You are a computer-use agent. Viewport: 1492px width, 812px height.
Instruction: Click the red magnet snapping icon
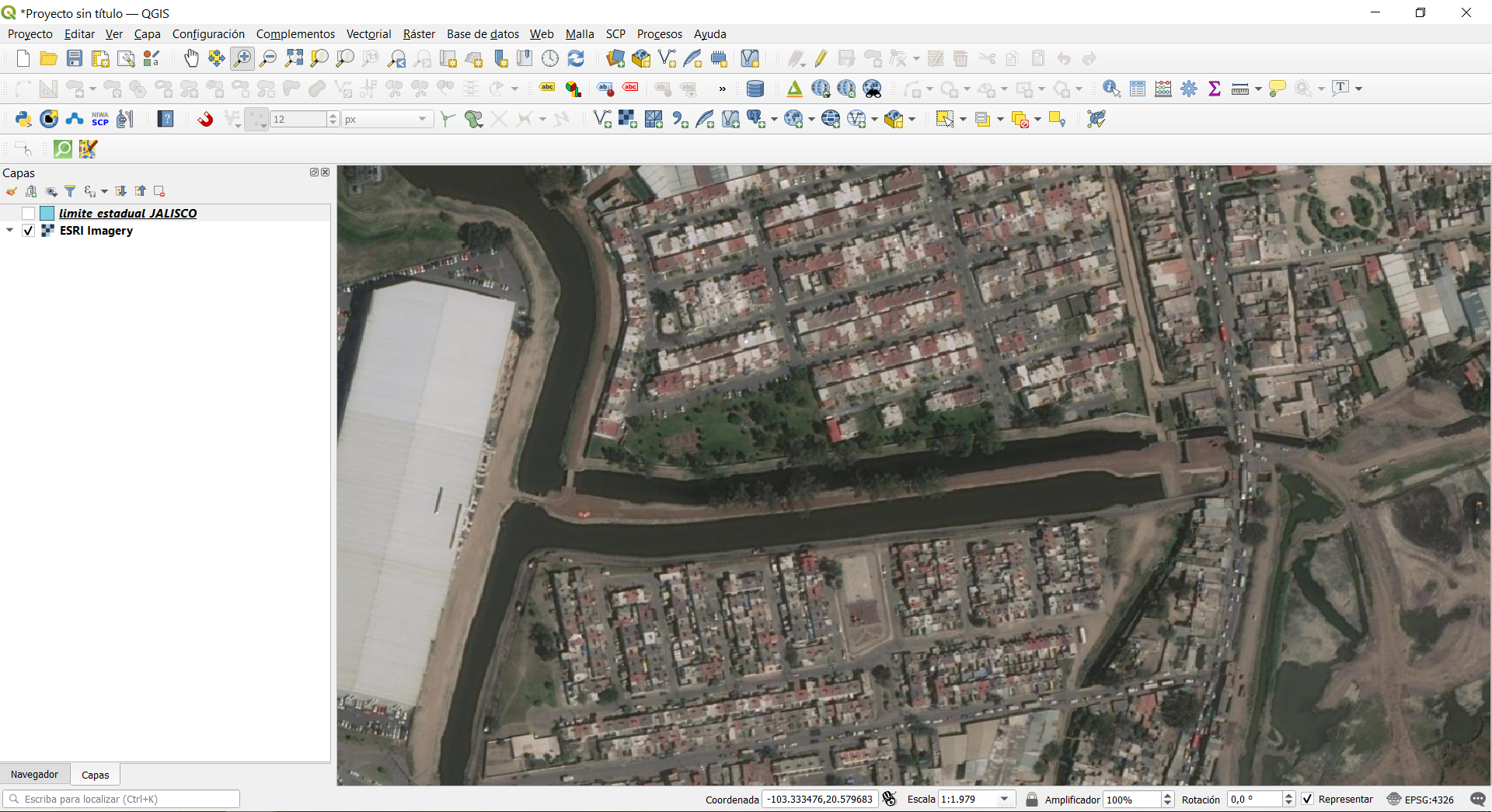click(205, 119)
